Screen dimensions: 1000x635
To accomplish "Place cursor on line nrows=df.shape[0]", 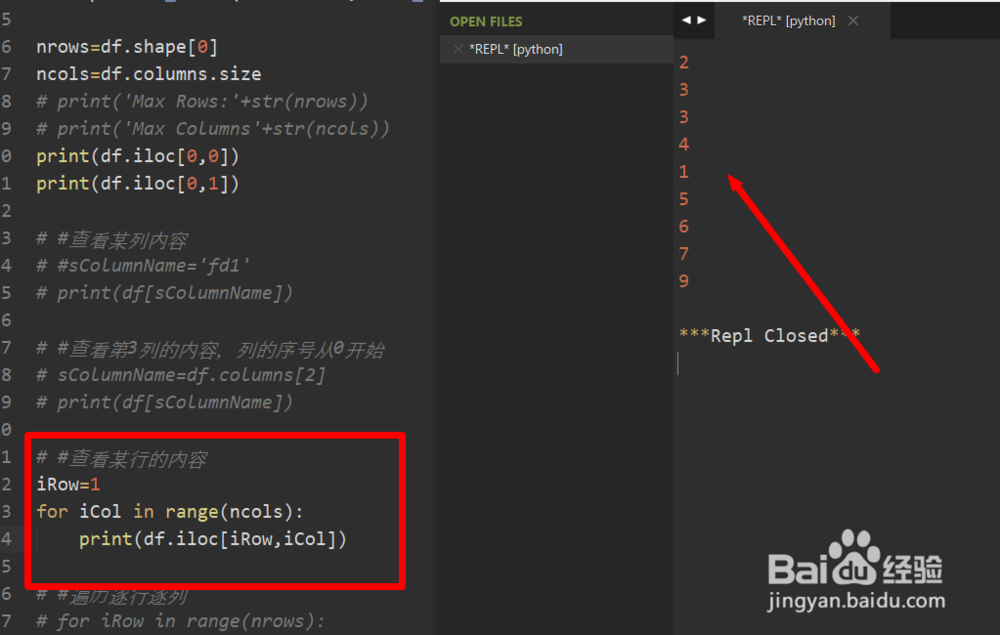I will tap(127, 47).
